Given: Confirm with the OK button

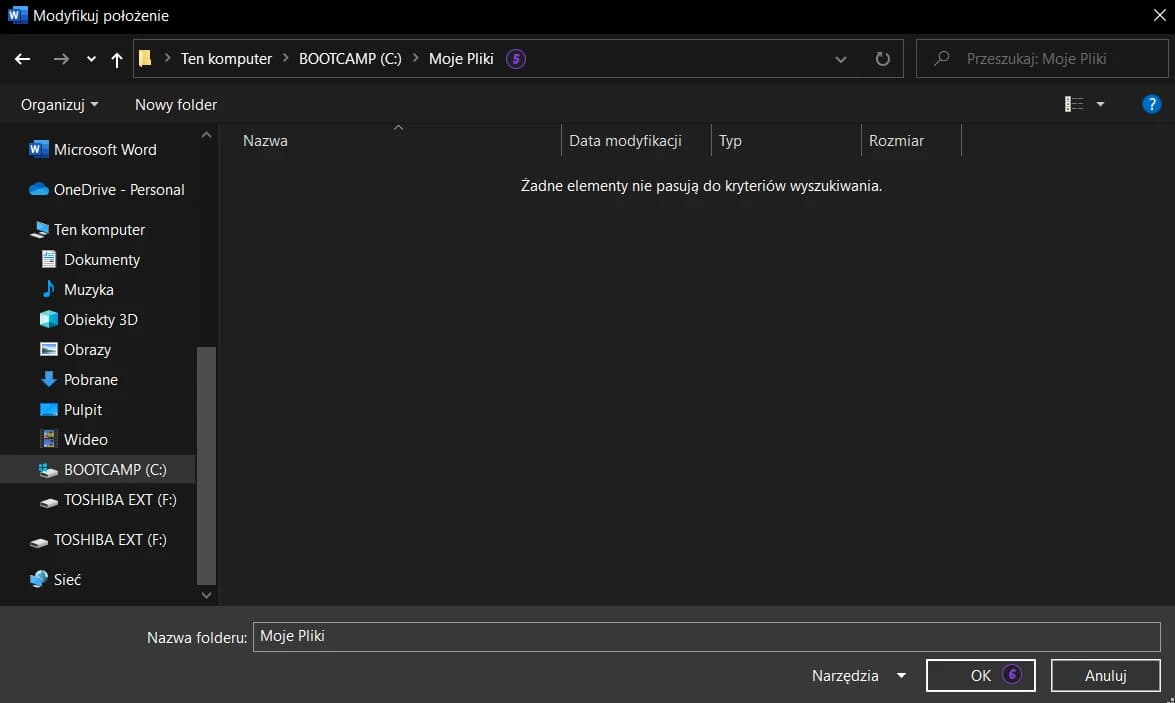Looking at the screenshot, I should [980, 675].
